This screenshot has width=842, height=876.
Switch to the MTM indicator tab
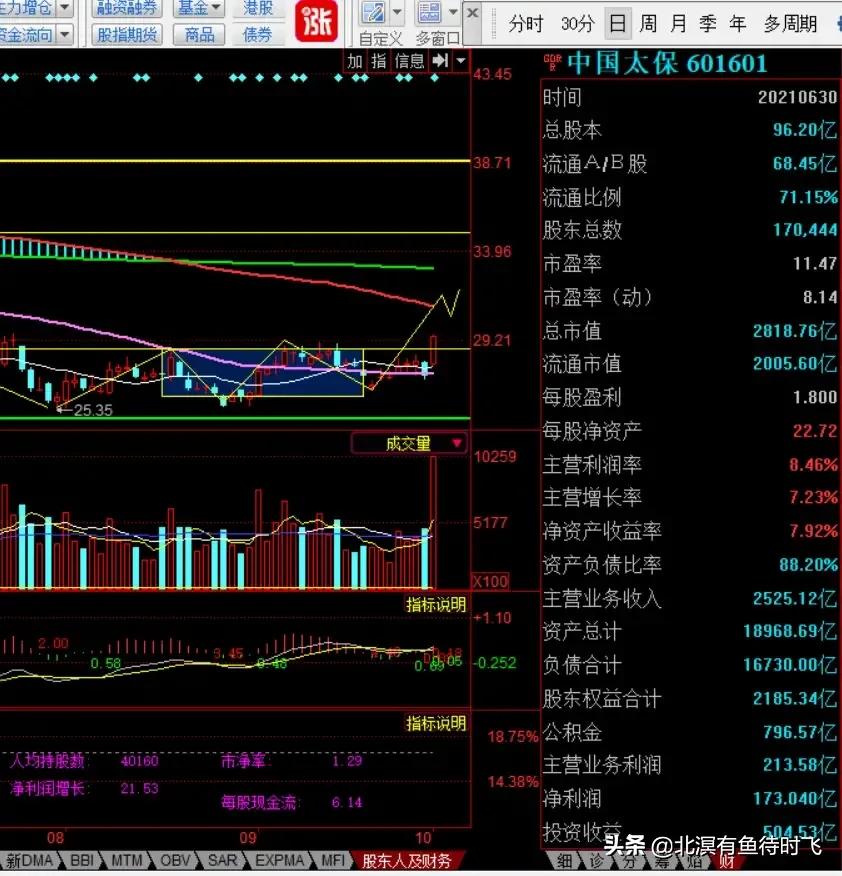click(126, 861)
